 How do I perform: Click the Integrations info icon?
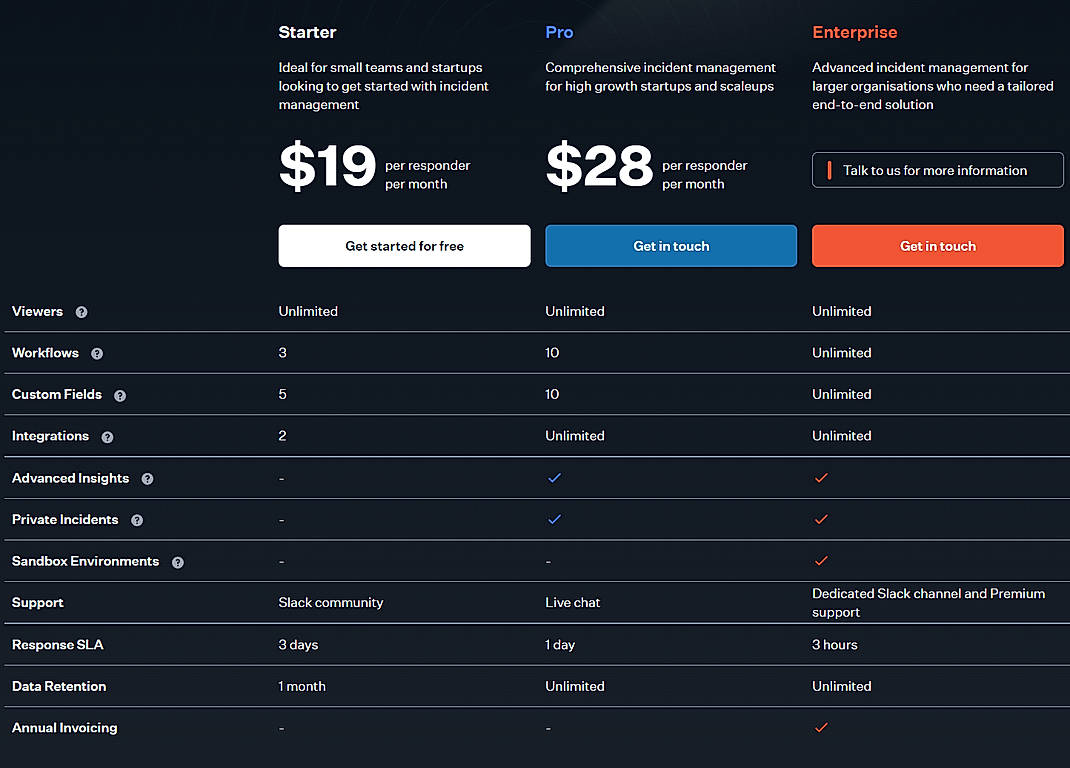click(107, 436)
